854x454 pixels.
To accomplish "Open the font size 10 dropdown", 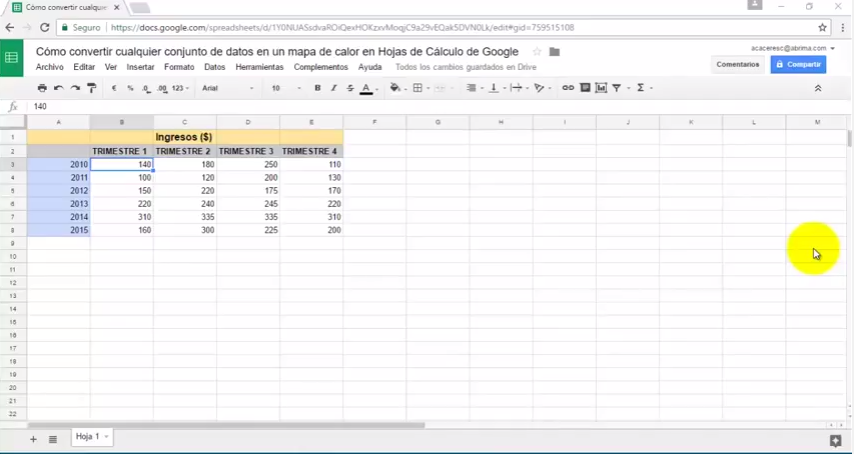I will pyautogui.click(x=286, y=88).
